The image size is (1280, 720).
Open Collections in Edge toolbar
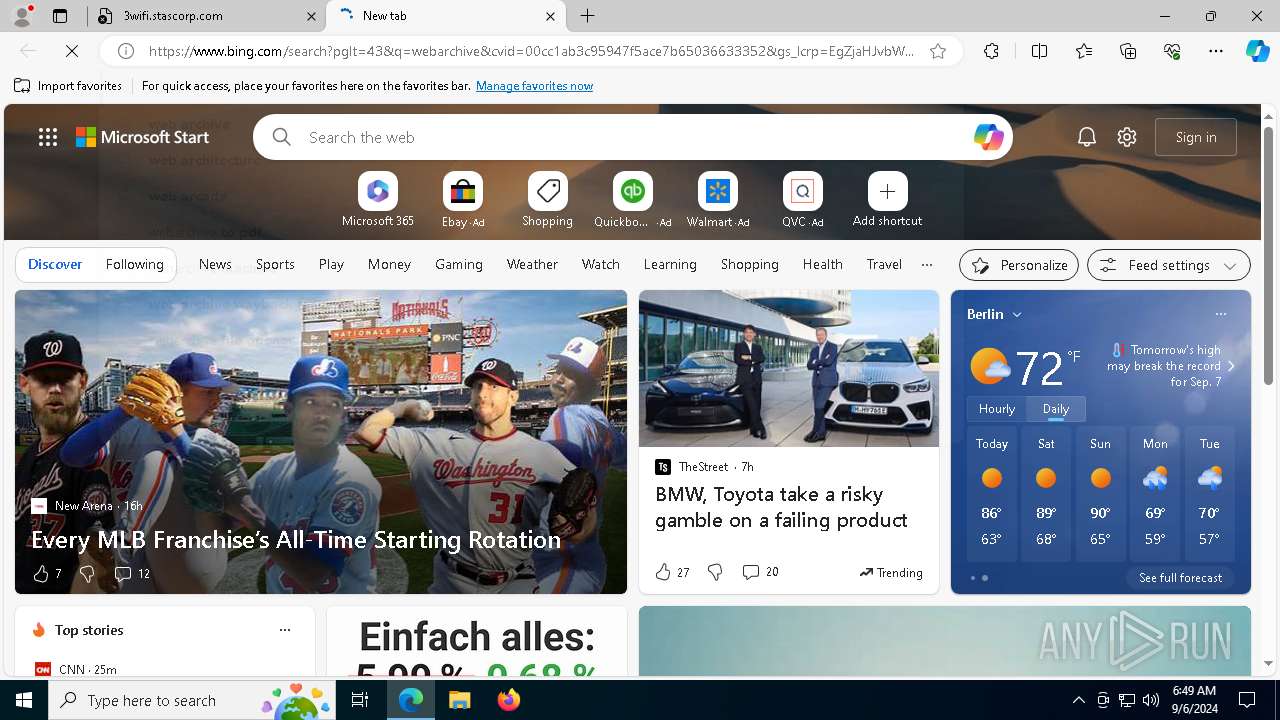point(1128,51)
